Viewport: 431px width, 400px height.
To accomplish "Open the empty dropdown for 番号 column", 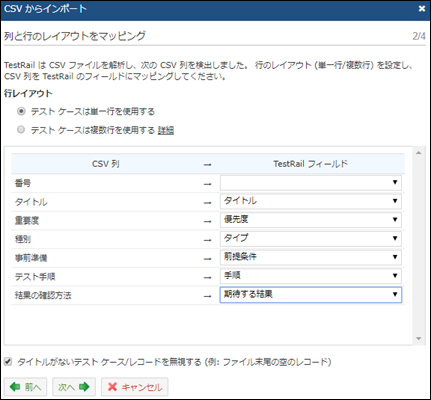I will 311,183.
